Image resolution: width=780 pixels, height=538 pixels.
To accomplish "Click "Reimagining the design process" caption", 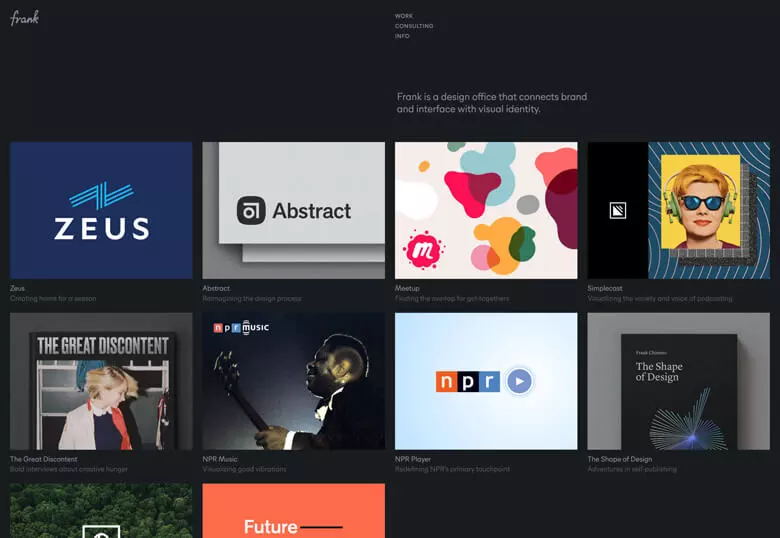I will [252, 299].
